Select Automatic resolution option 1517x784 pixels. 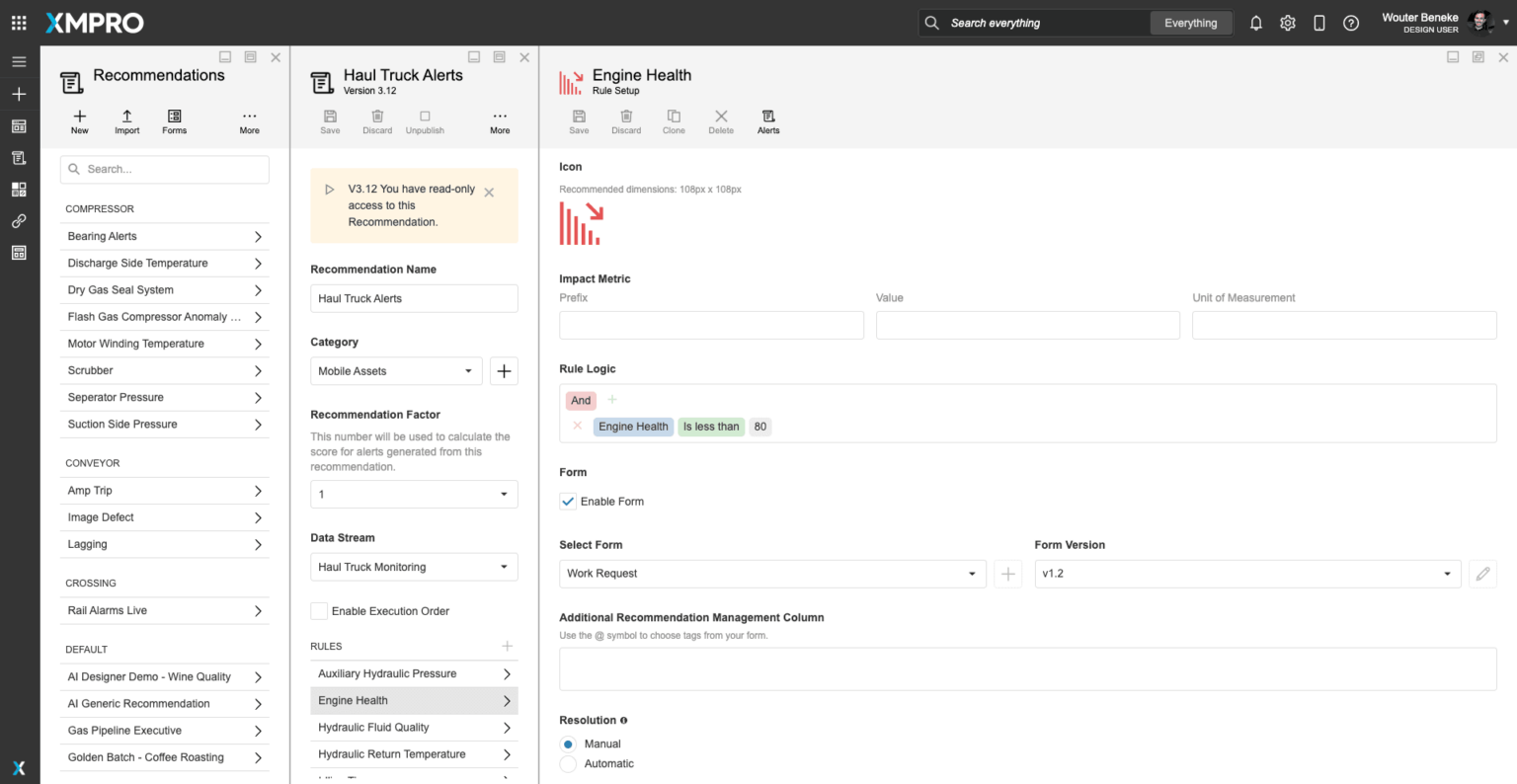click(568, 764)
